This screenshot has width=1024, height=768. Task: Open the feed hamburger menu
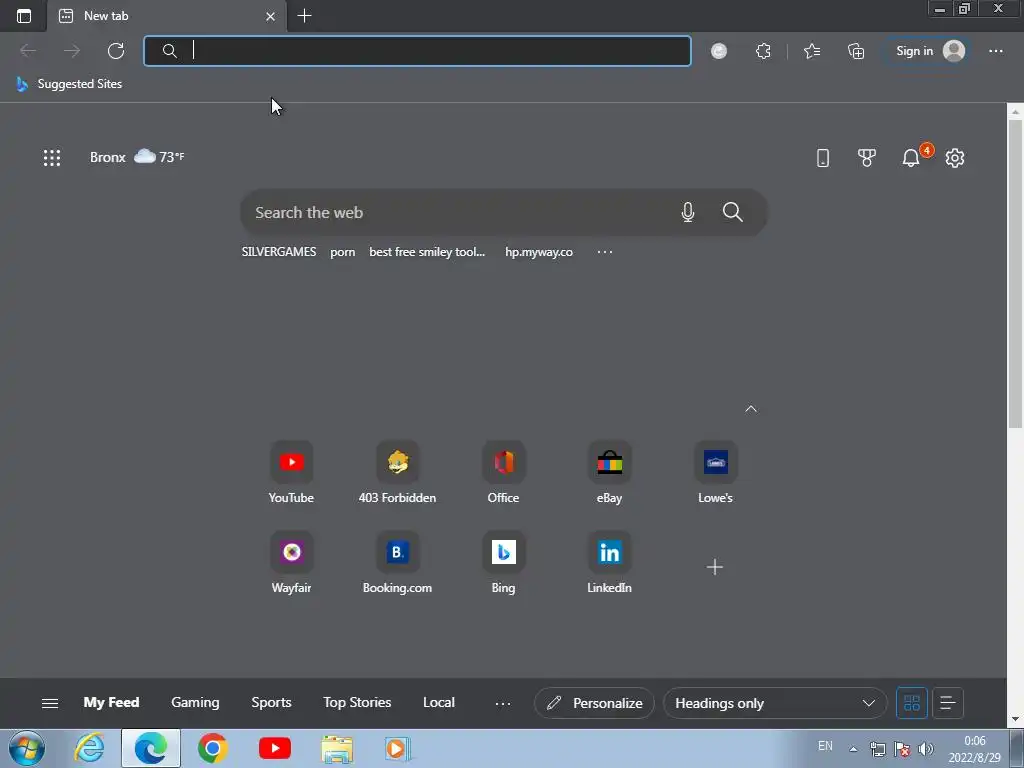(x=50, y=703)
